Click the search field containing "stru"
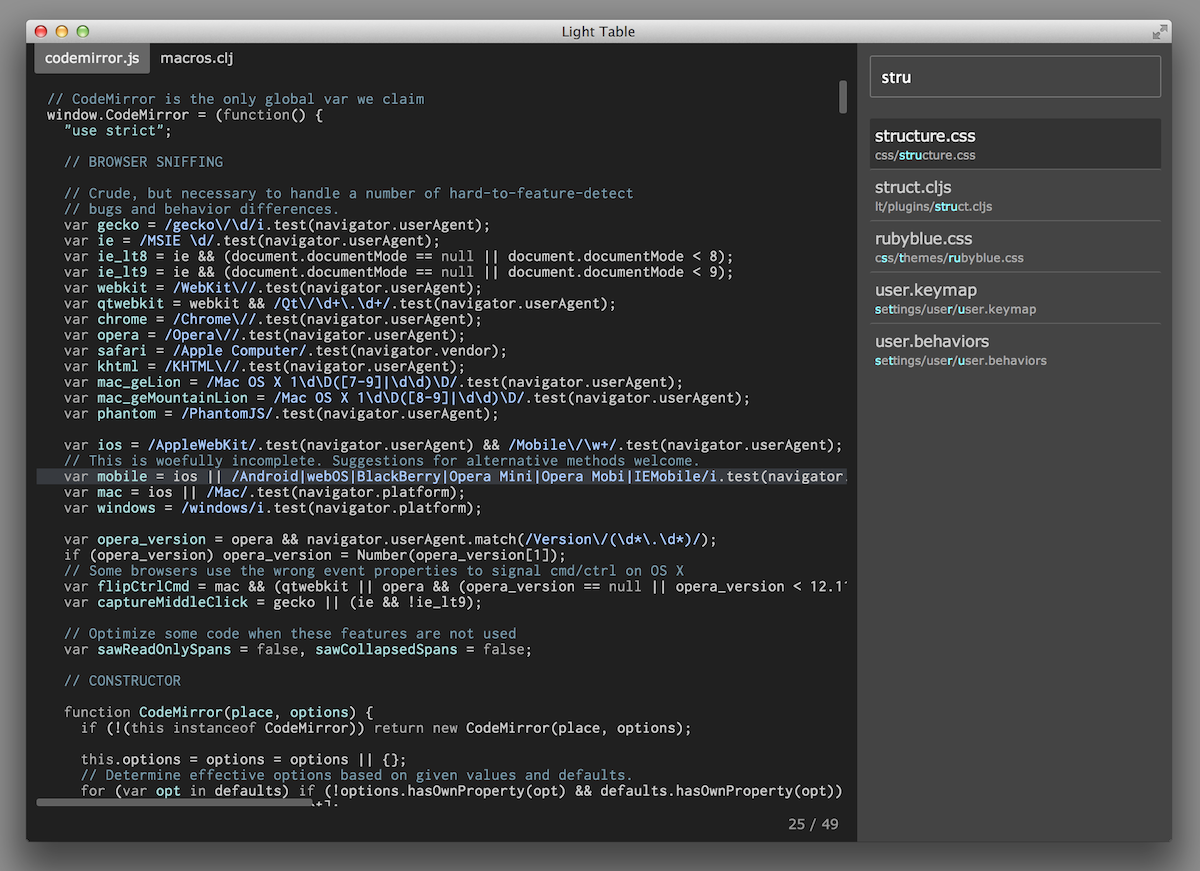This screenshot has width=1200, height=871. pyautogui.click(x=1014, y=76)
